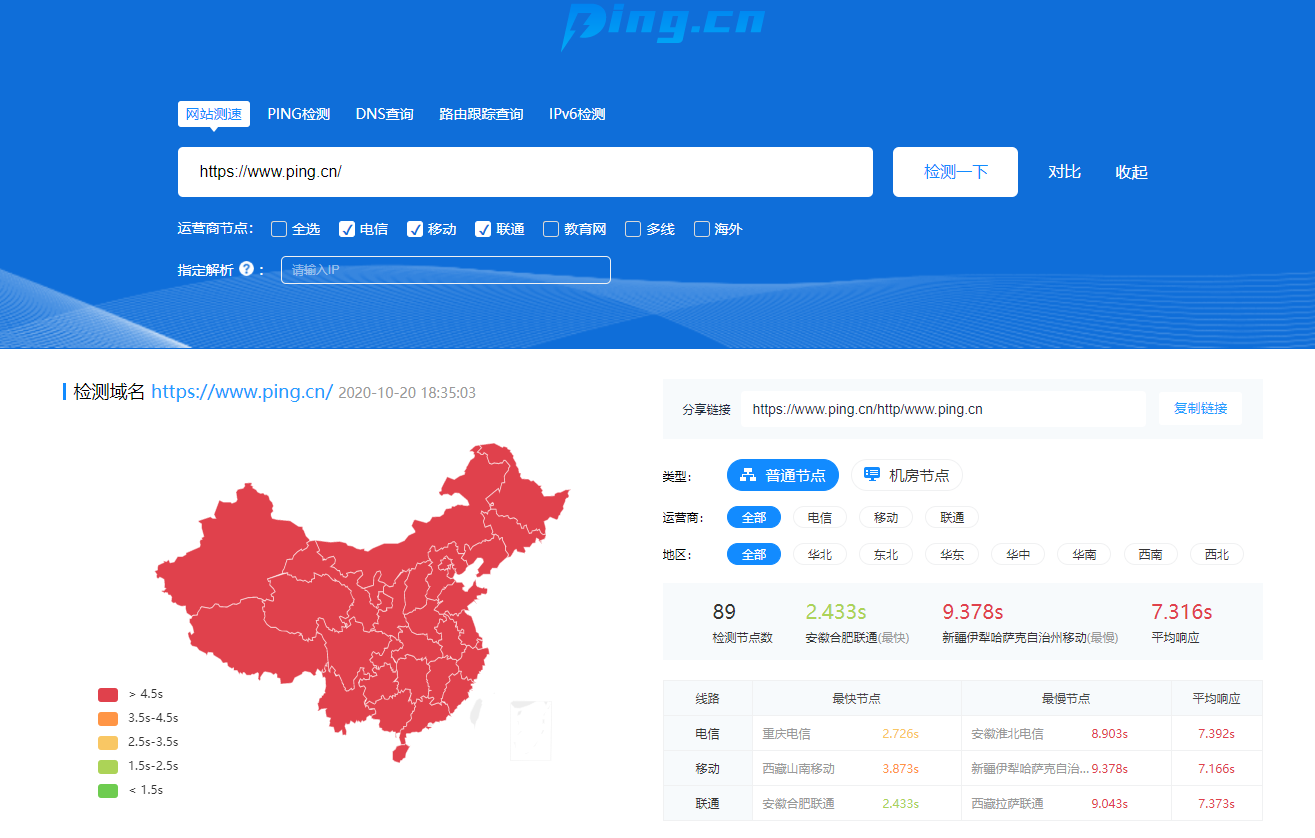The height and width of the screenshot is (838, 1315).
Task: Open the https://www.ping.cn/ domain link
Action: (x=242, y=392)
